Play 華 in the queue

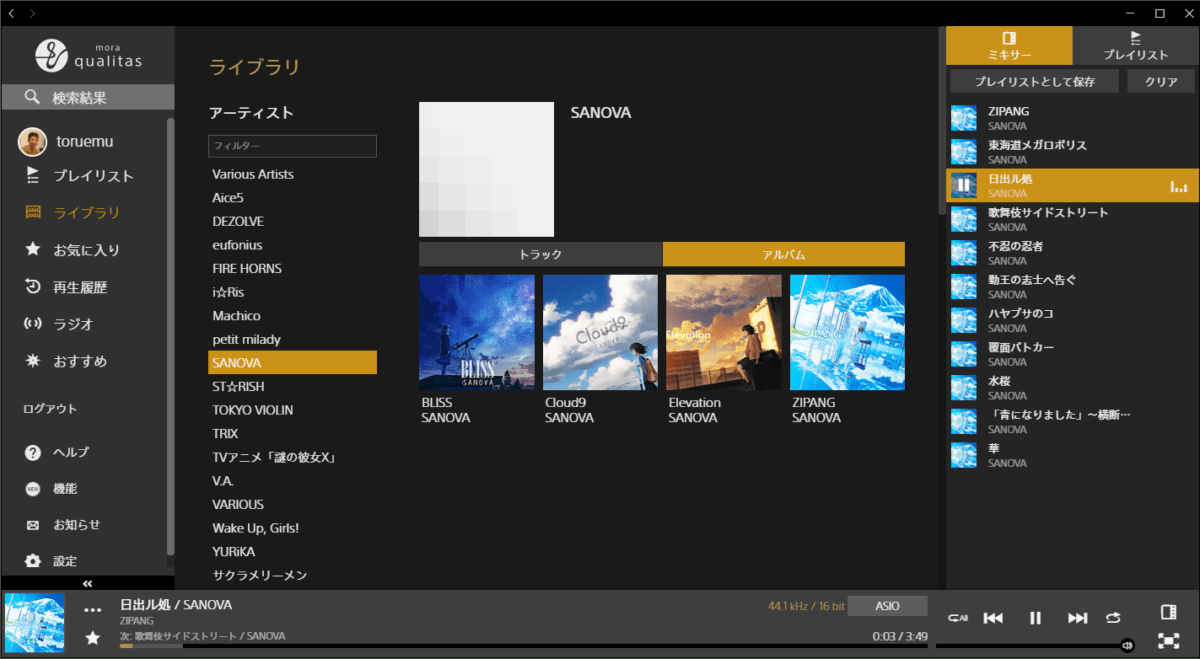(1071, 455)
